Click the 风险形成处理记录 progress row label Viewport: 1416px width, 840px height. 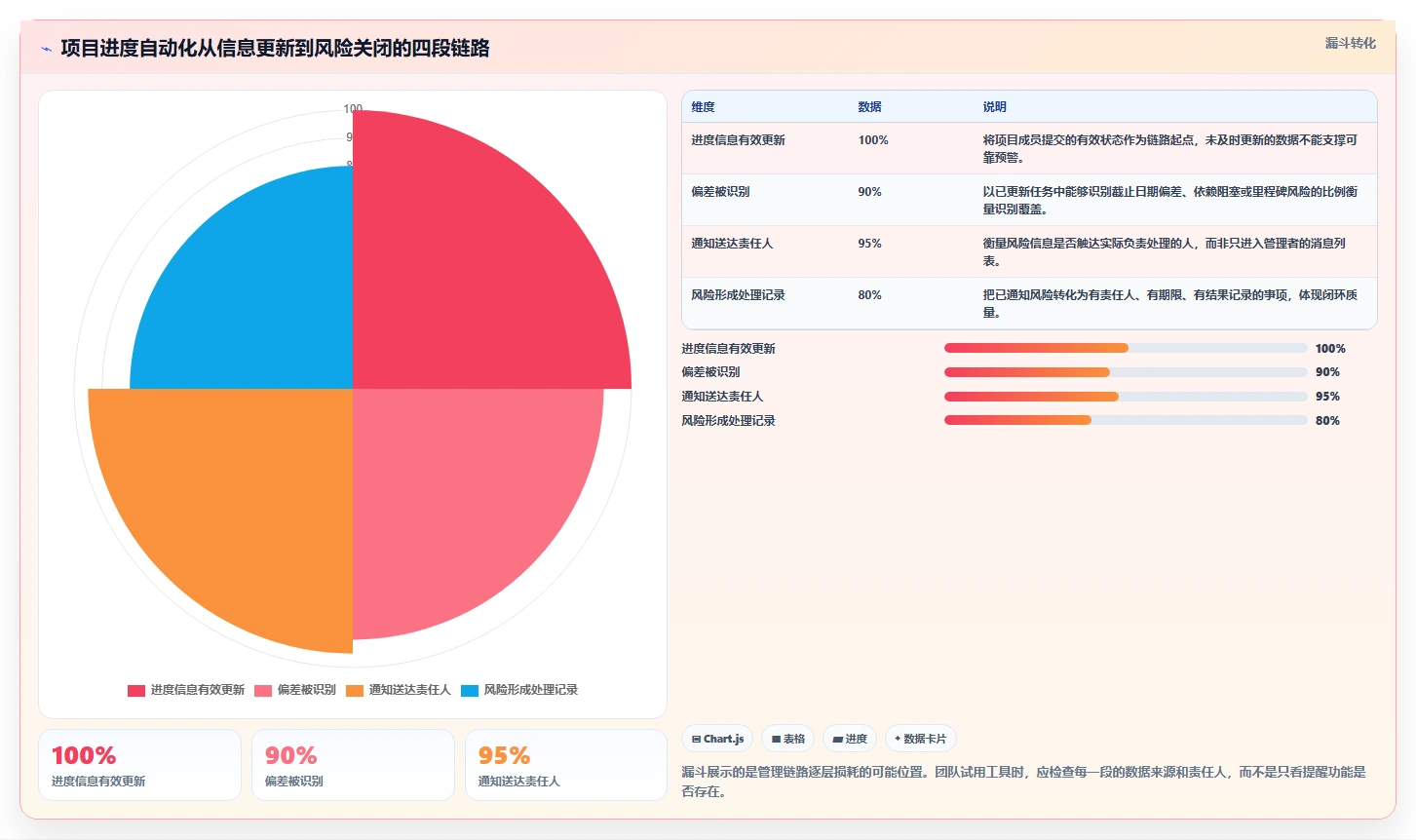(x=728, y=421)
